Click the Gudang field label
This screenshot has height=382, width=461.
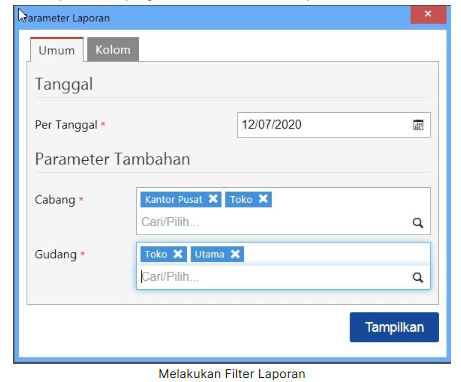coord(56,255)
